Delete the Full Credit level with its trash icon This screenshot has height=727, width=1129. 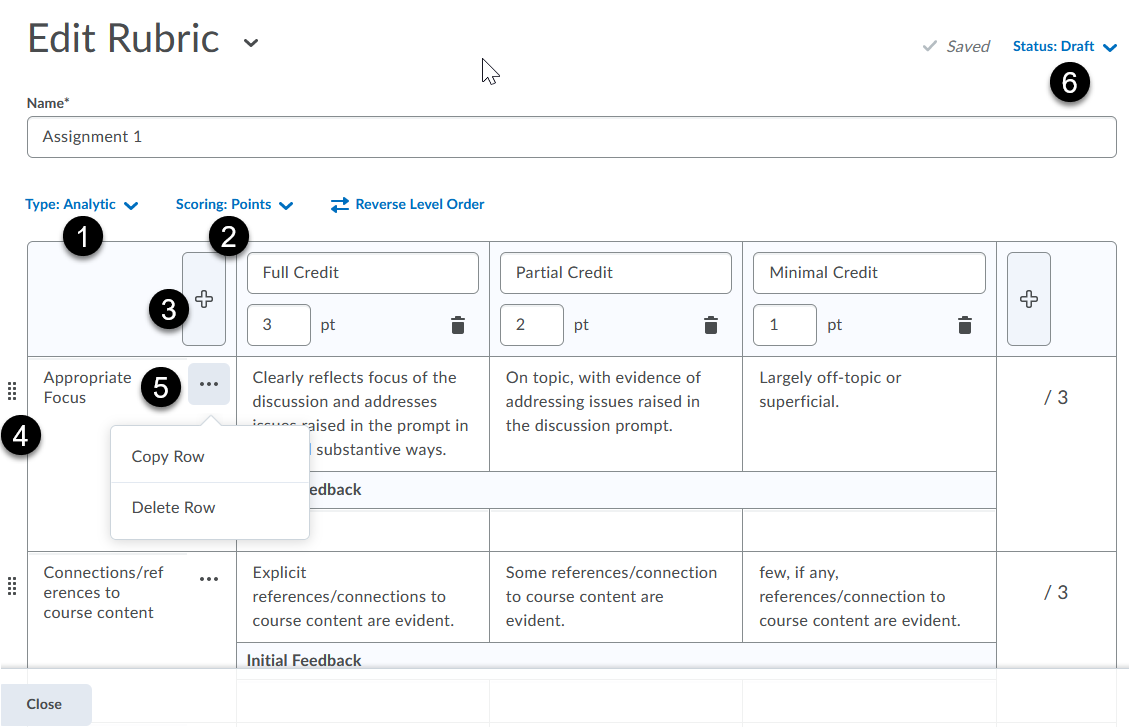(457, 325)
